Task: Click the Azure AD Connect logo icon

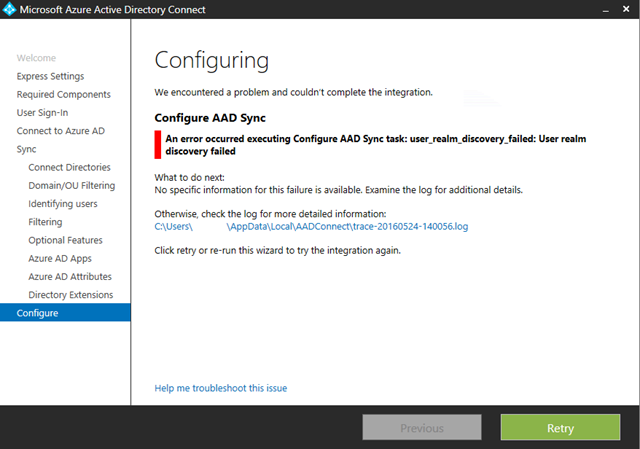Action: (x=9, y=9)
